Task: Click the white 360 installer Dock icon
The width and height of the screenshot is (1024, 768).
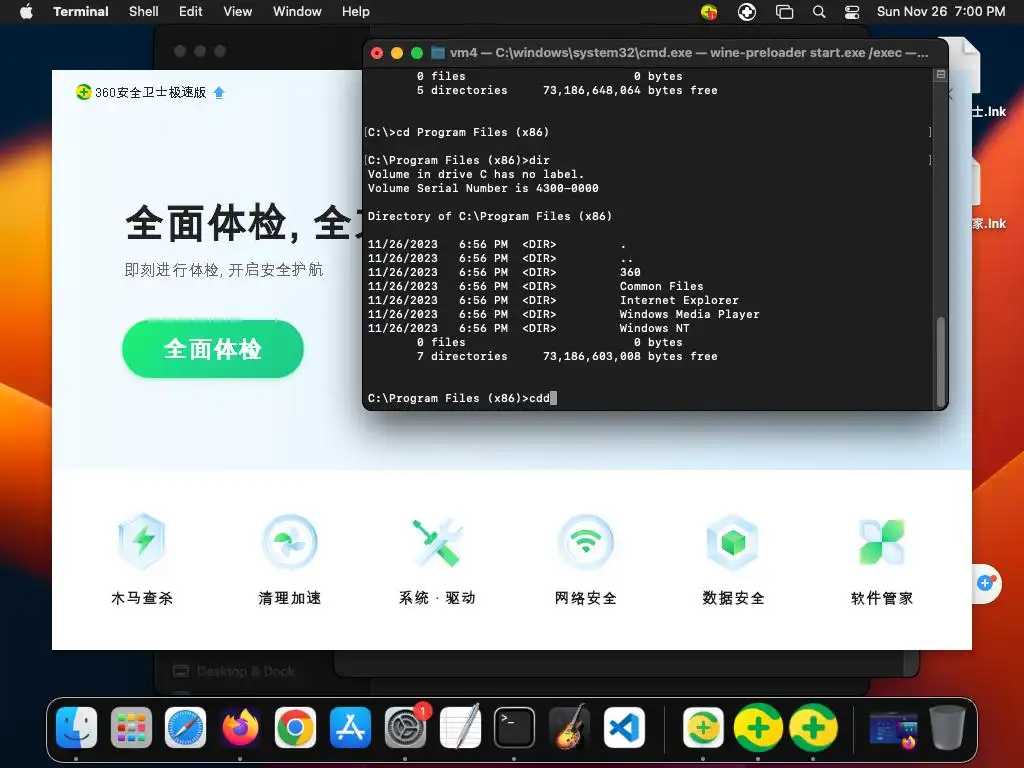Action: pyautogui.click(x=703, y=728)
